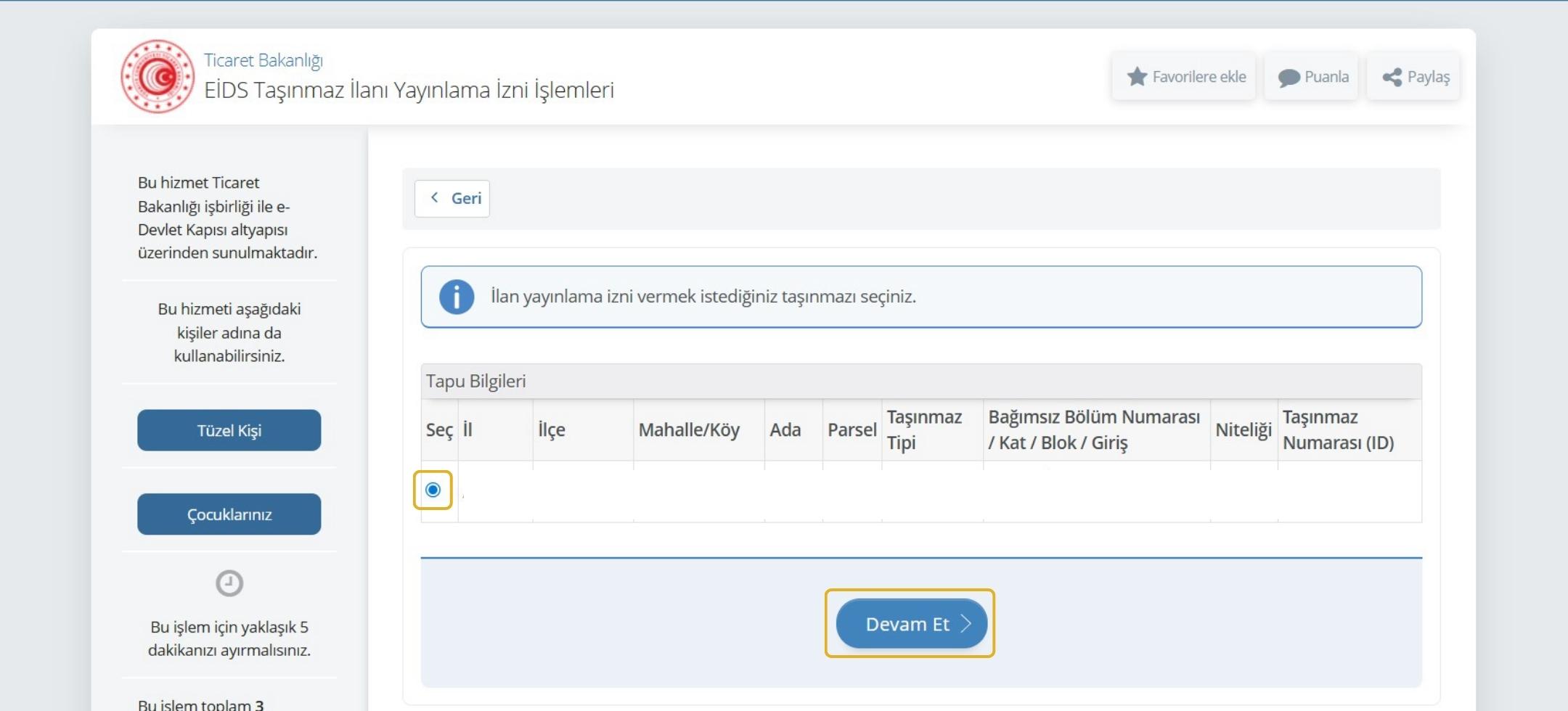Click the İl column header
The height and width of the screenshot is (711, 1568).
pos(468,430)
